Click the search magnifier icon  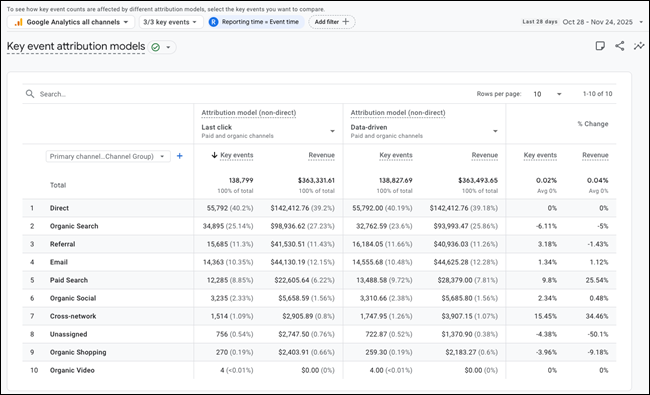point(30,94)
